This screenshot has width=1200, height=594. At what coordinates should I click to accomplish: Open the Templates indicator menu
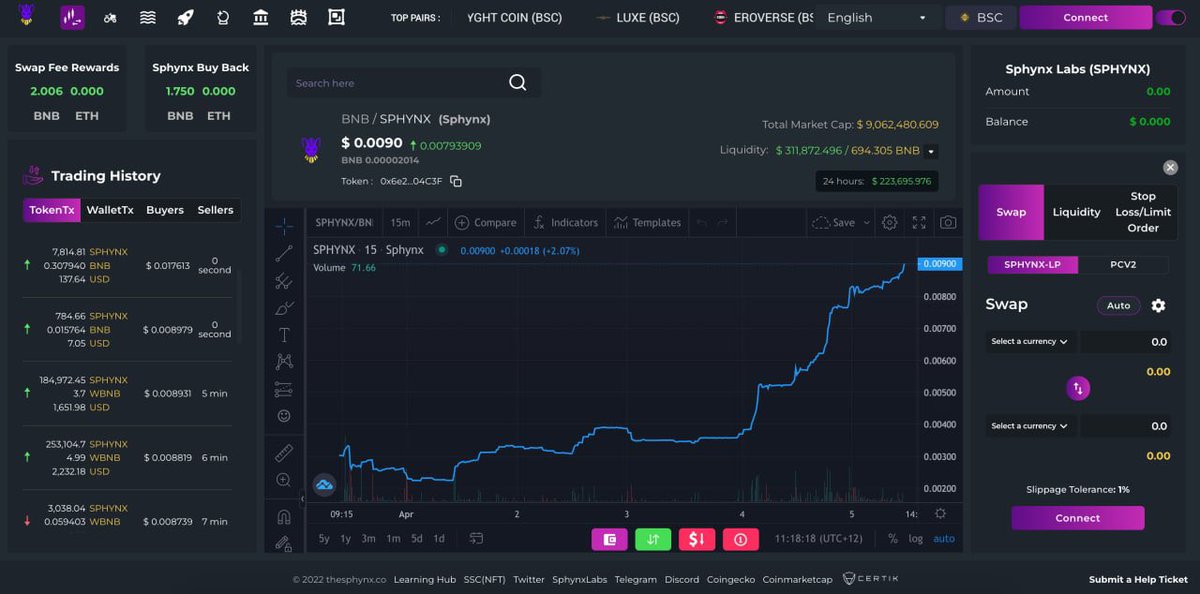(647, 222)
